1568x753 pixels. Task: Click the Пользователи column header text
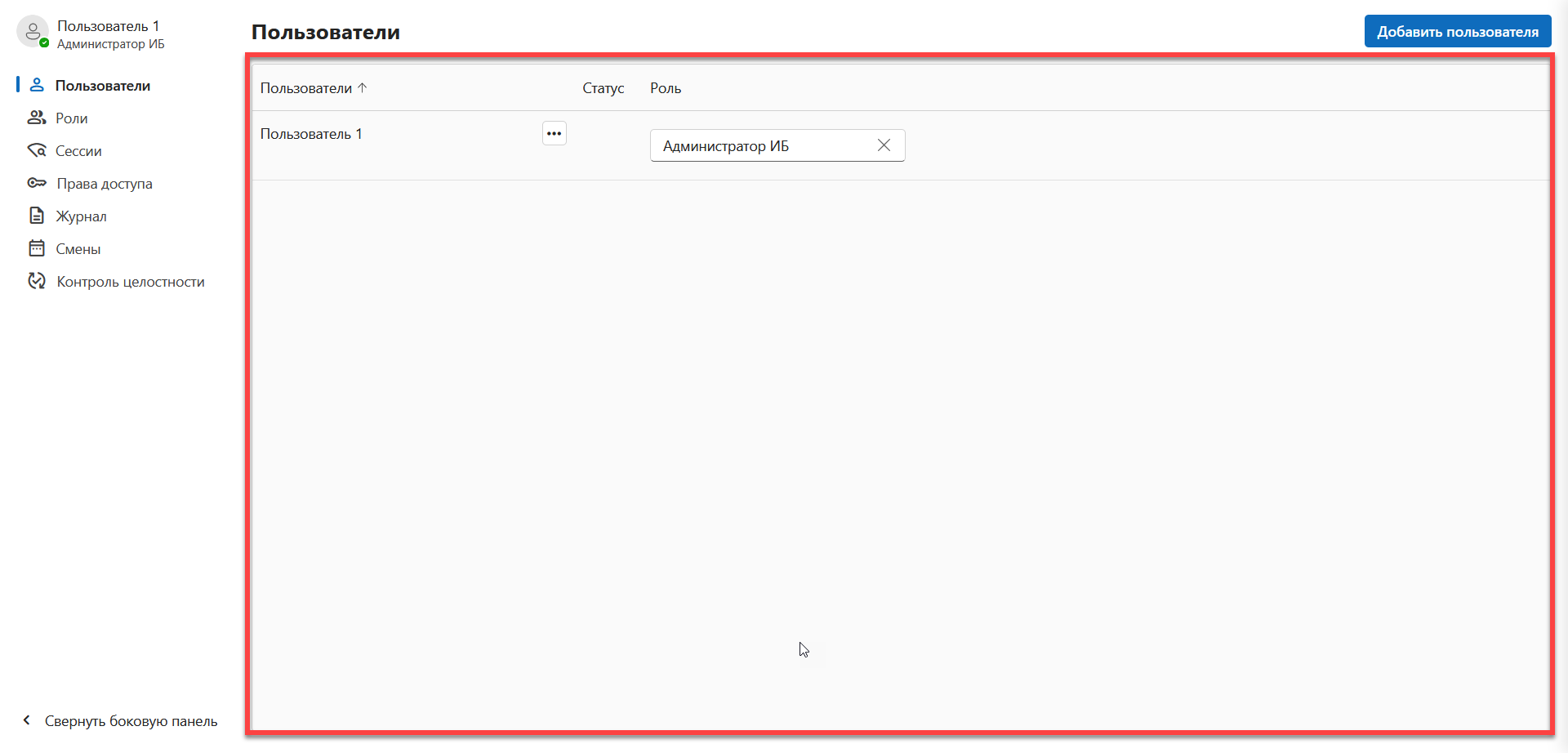[x=306, y=88]
